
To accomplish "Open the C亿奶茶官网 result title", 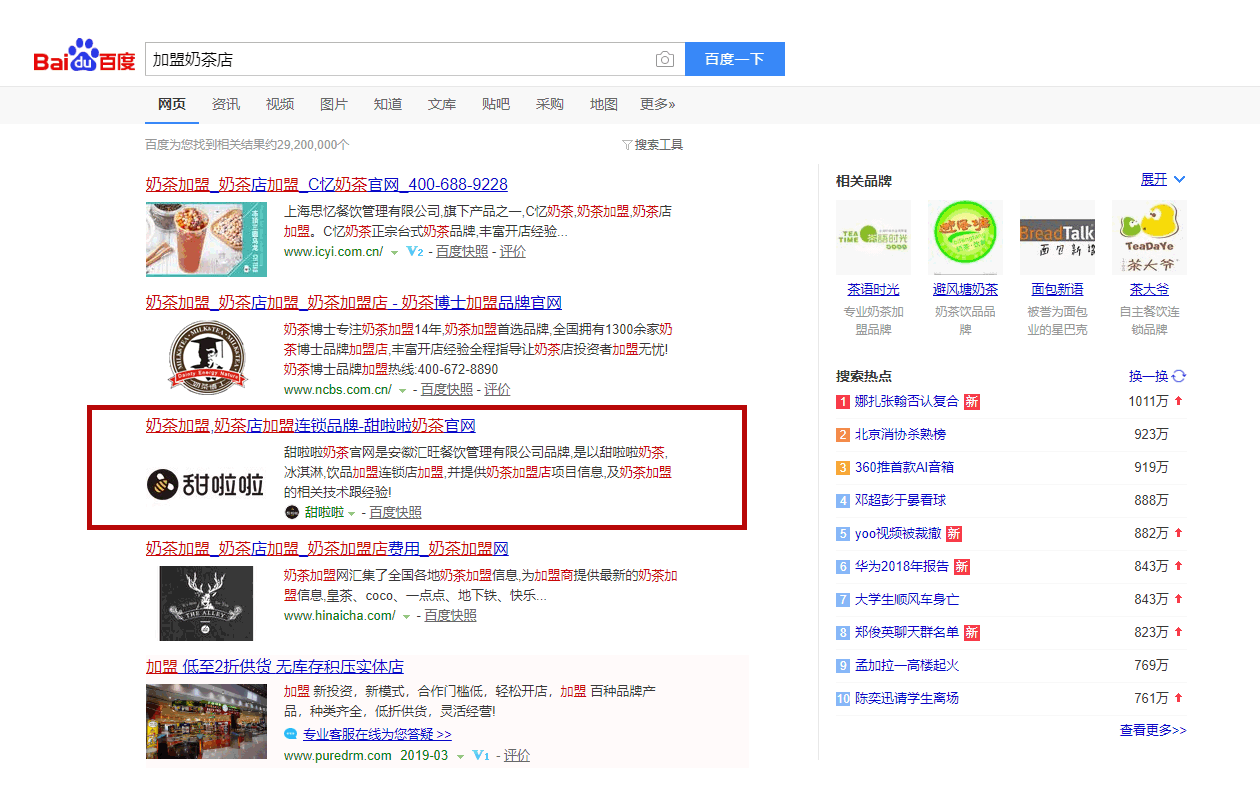I will 327,185.
